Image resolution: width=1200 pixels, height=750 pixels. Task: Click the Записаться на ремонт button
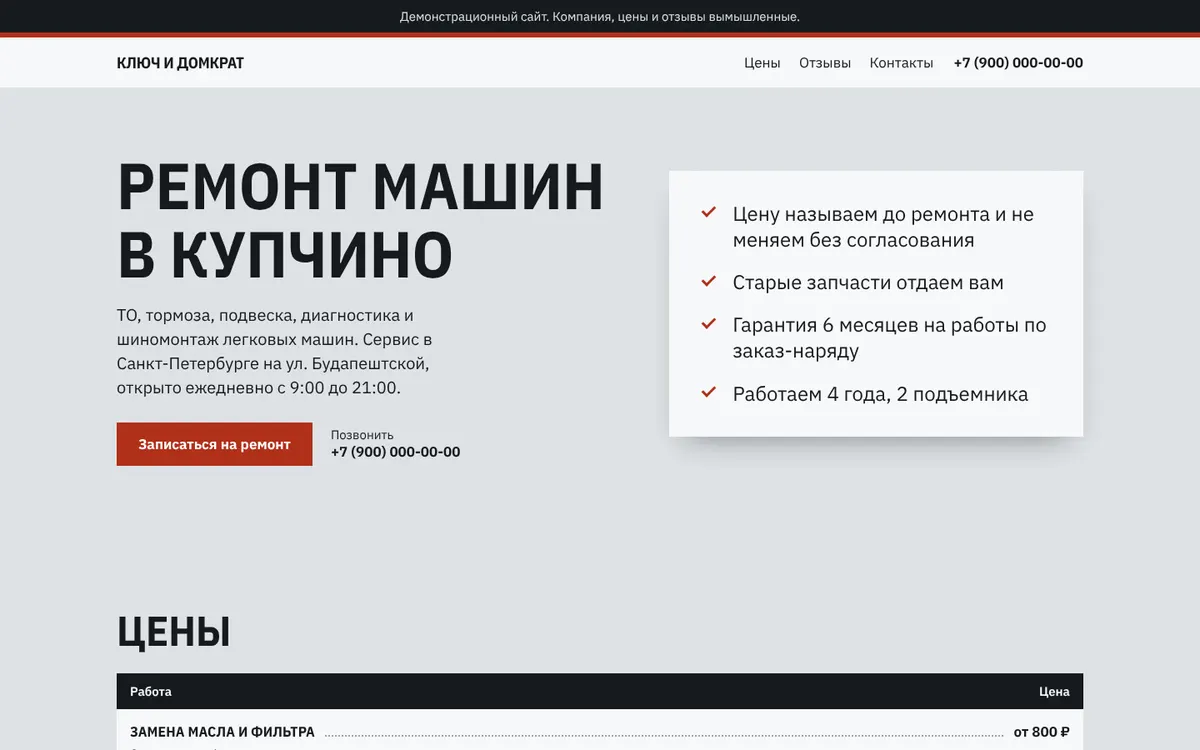pos(214,444)
